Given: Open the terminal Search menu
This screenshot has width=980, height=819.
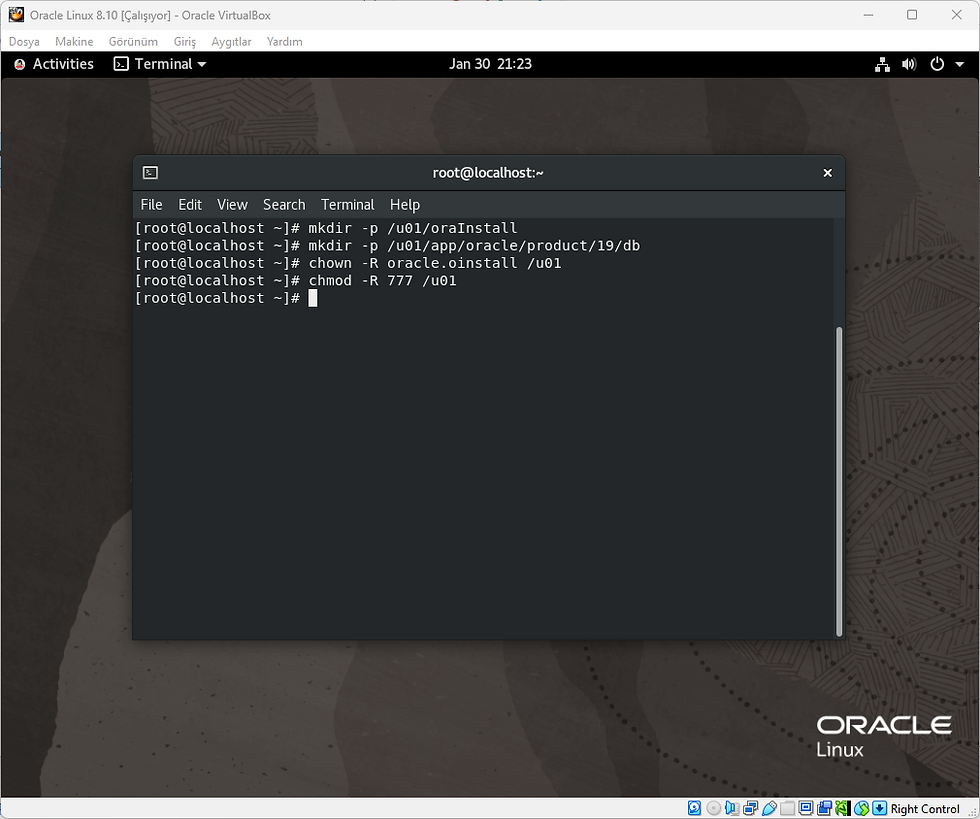Looking at the screenshot, I should pos(284,204).
